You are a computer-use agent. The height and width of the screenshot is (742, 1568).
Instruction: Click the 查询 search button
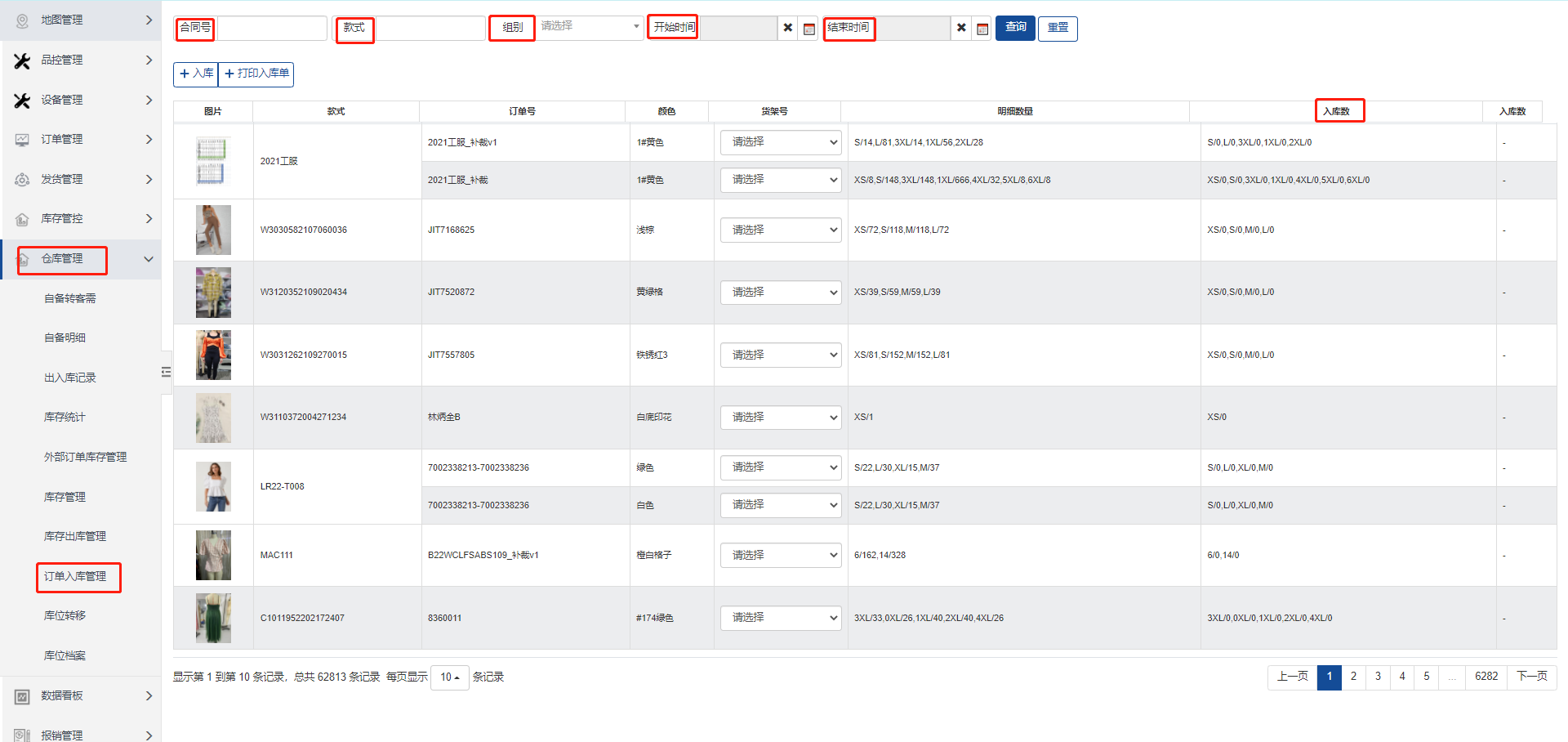click(x=1015, y=28)
